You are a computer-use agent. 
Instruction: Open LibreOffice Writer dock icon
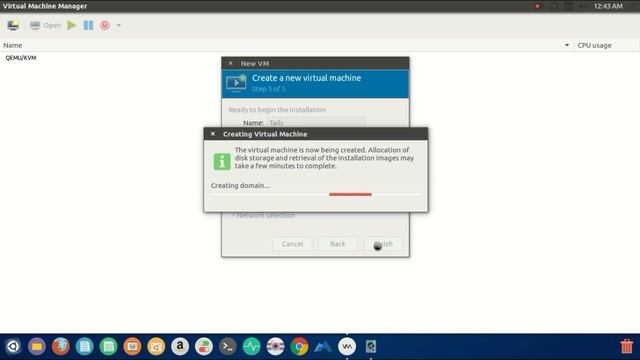coord(84,347)
